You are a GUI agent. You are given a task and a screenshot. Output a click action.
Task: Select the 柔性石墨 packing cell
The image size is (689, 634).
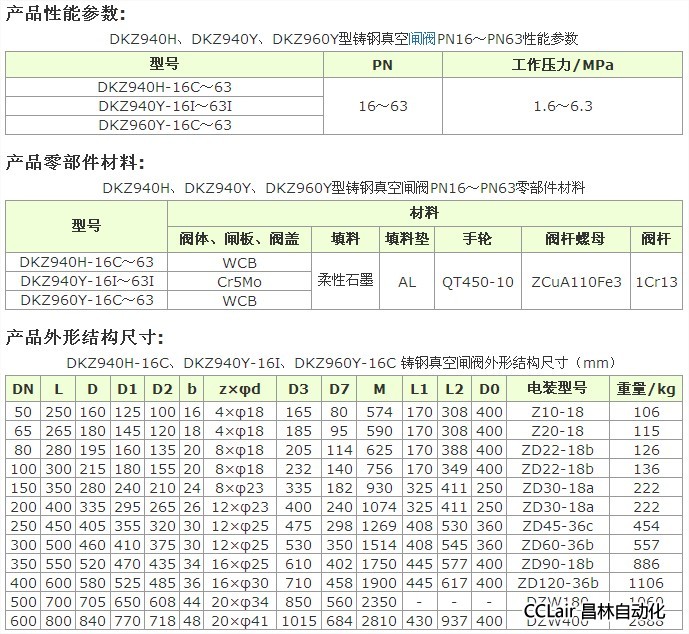point(345,281)
